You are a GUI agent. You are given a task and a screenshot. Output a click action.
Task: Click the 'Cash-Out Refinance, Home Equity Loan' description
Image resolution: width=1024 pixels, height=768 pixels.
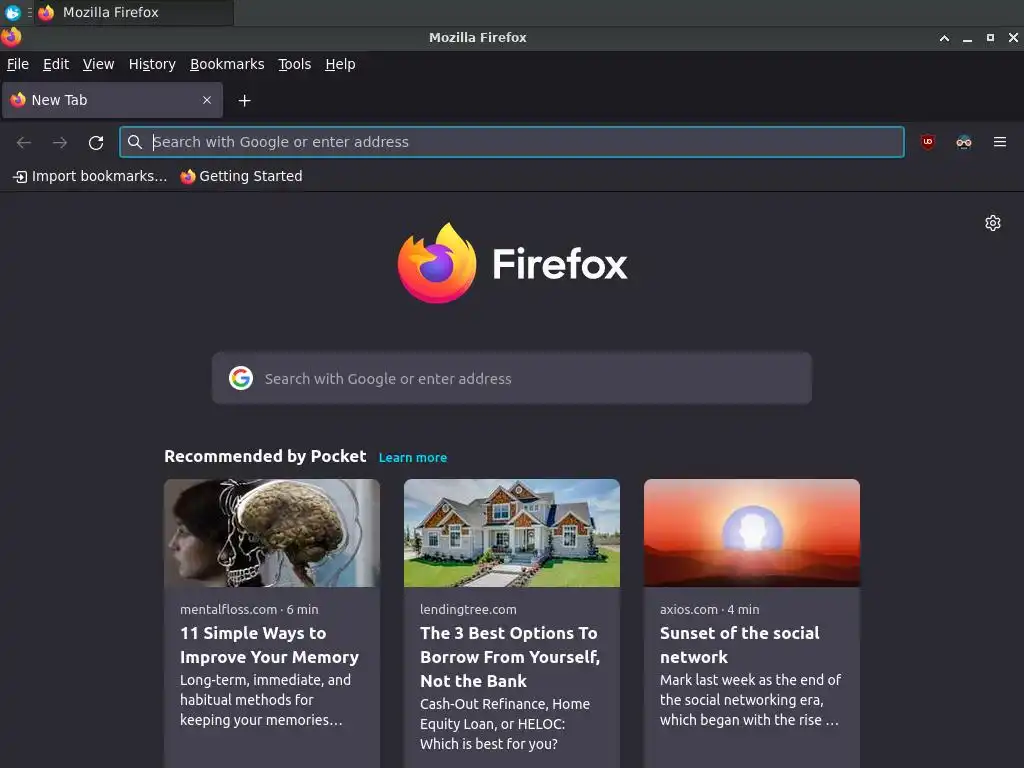coord(505,724)
